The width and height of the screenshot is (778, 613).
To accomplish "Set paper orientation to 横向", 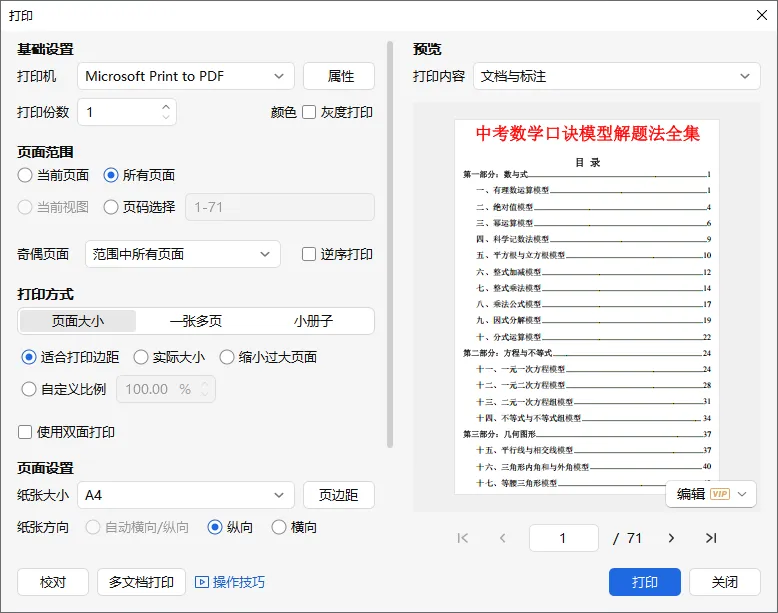I will pos(279,527).
